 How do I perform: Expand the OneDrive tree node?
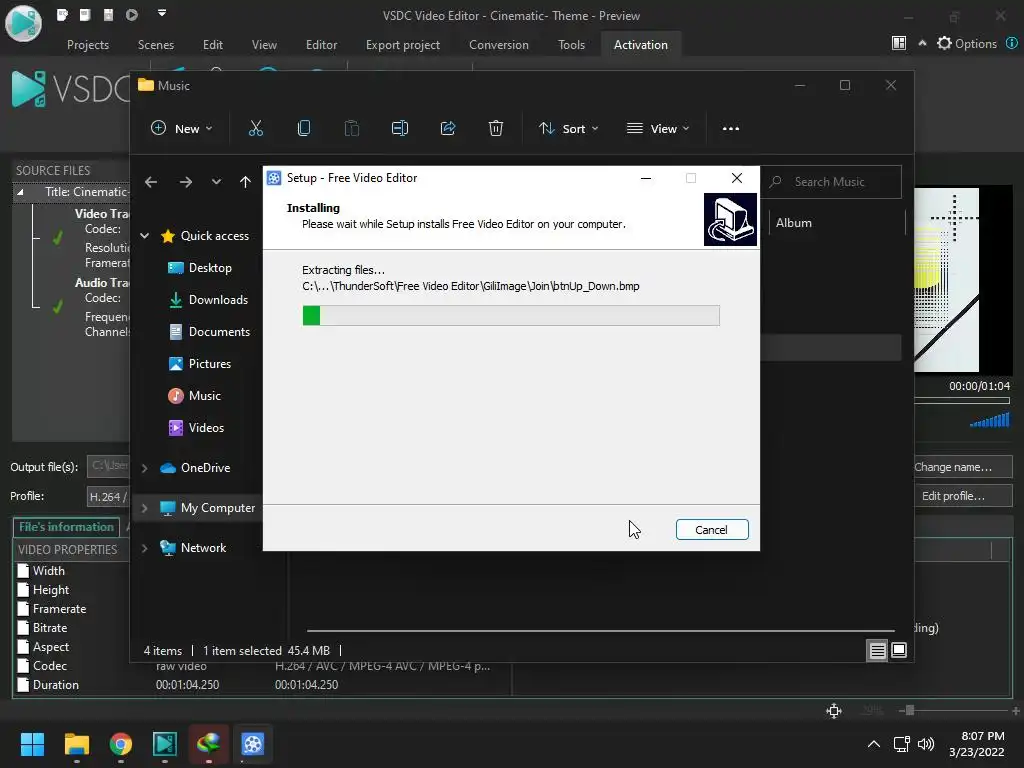(x=144, y=468)
